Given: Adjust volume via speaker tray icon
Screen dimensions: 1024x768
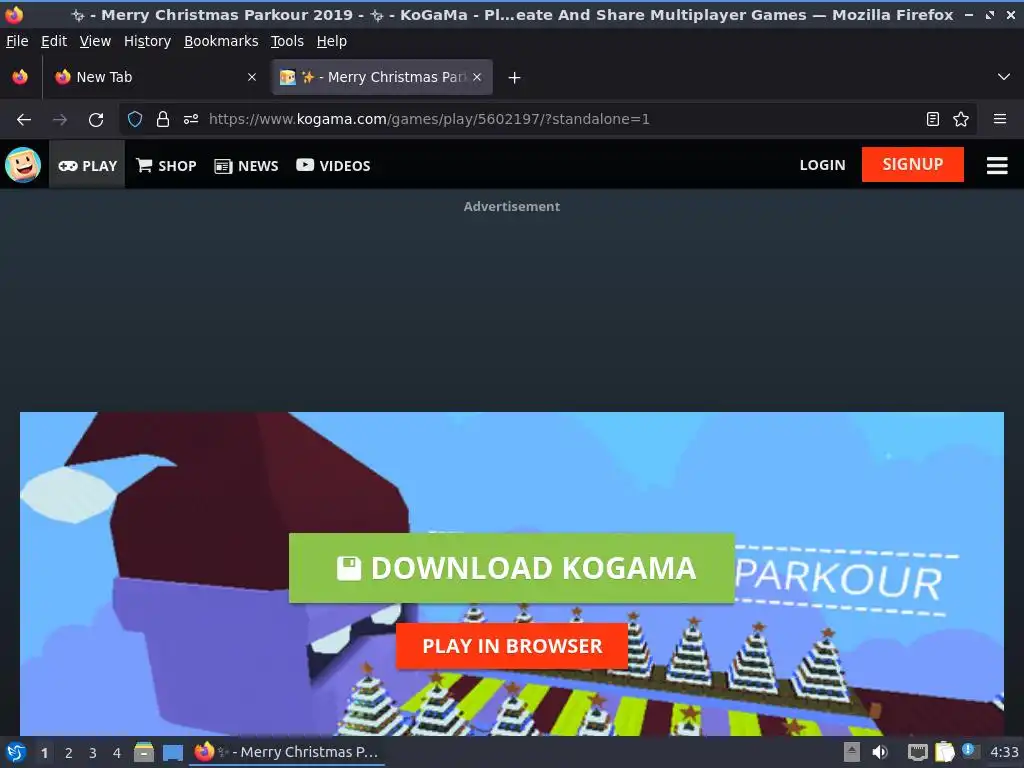Looking at the screenshot, I should coord(880,752).
